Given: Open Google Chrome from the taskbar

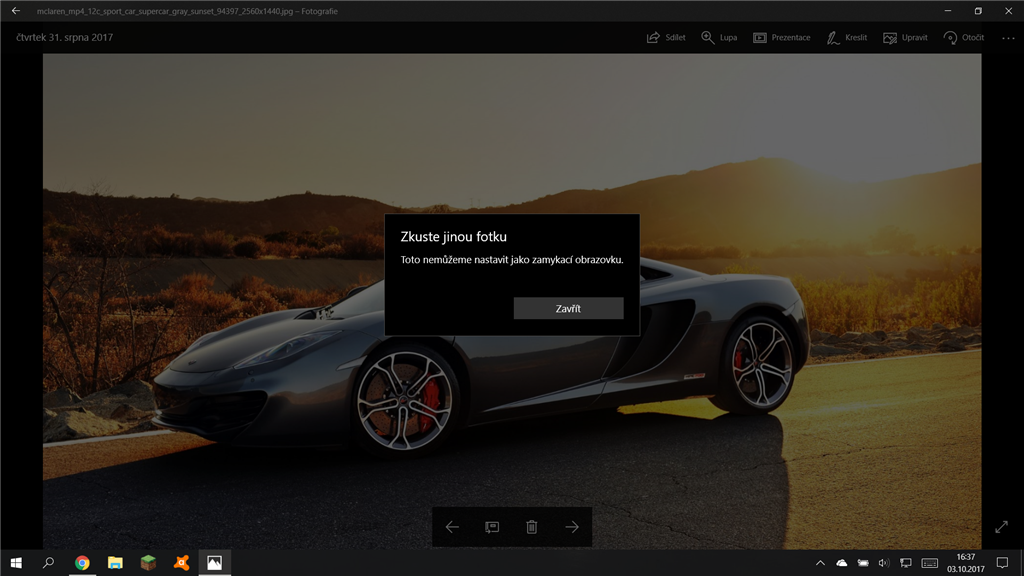Looking at the screenshot, I should tap(82, 563).
